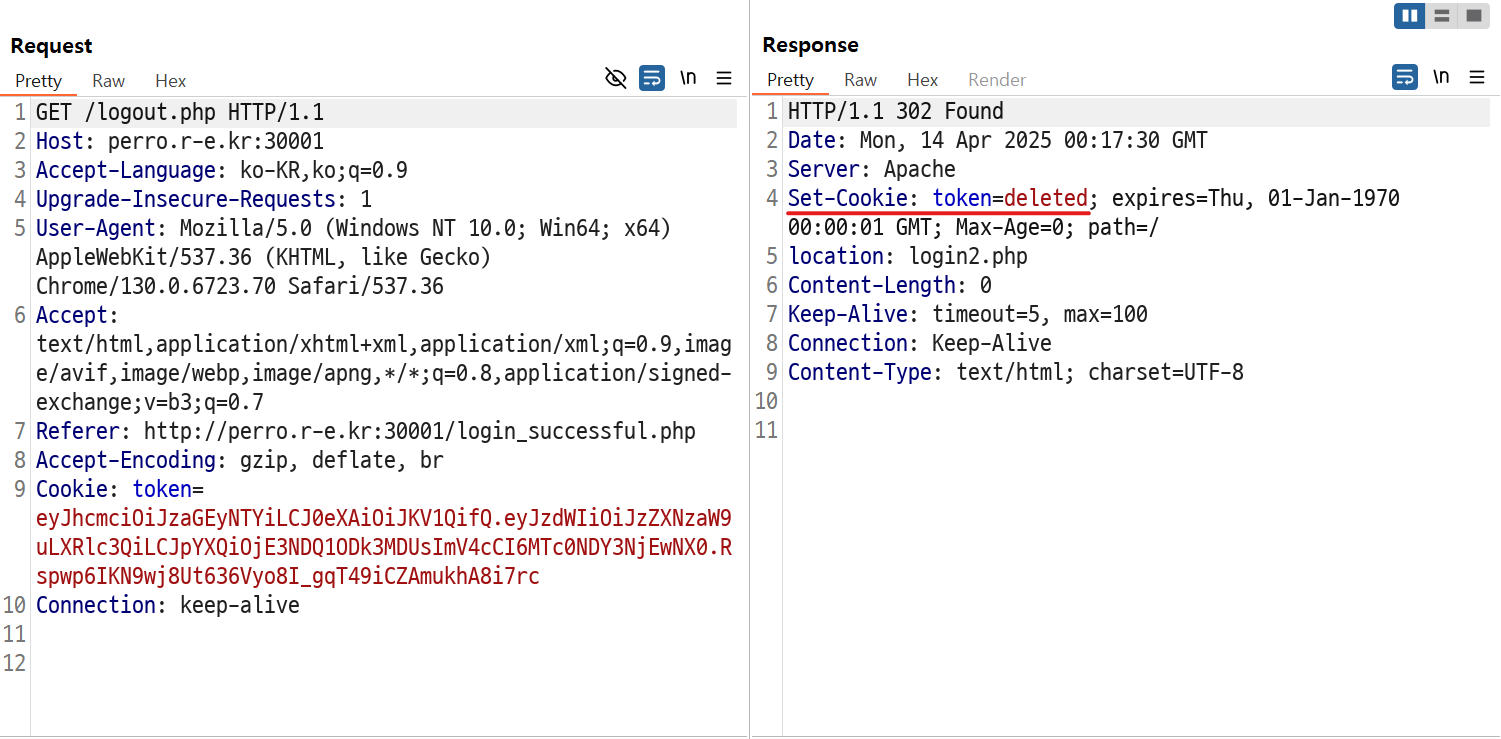Click empty line 12 in Request editor

pos(384,664)
